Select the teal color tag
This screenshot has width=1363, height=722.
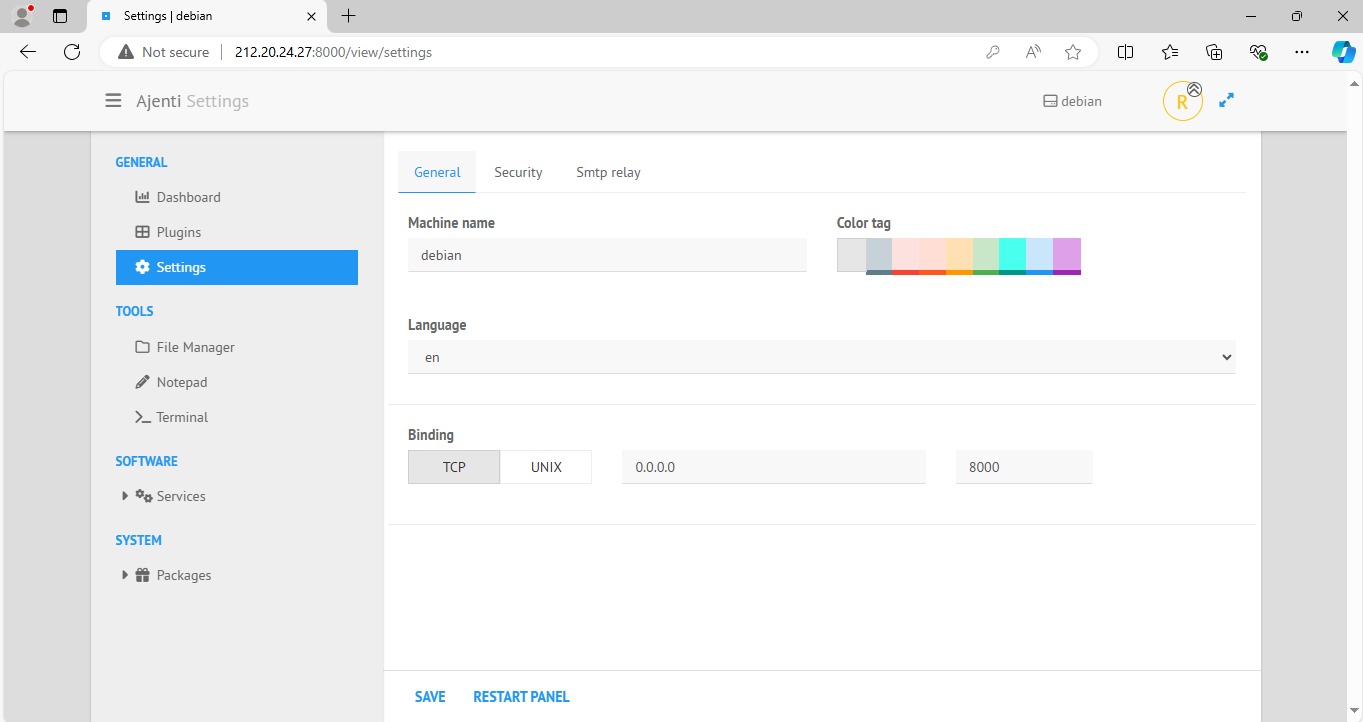point(1012,256)
